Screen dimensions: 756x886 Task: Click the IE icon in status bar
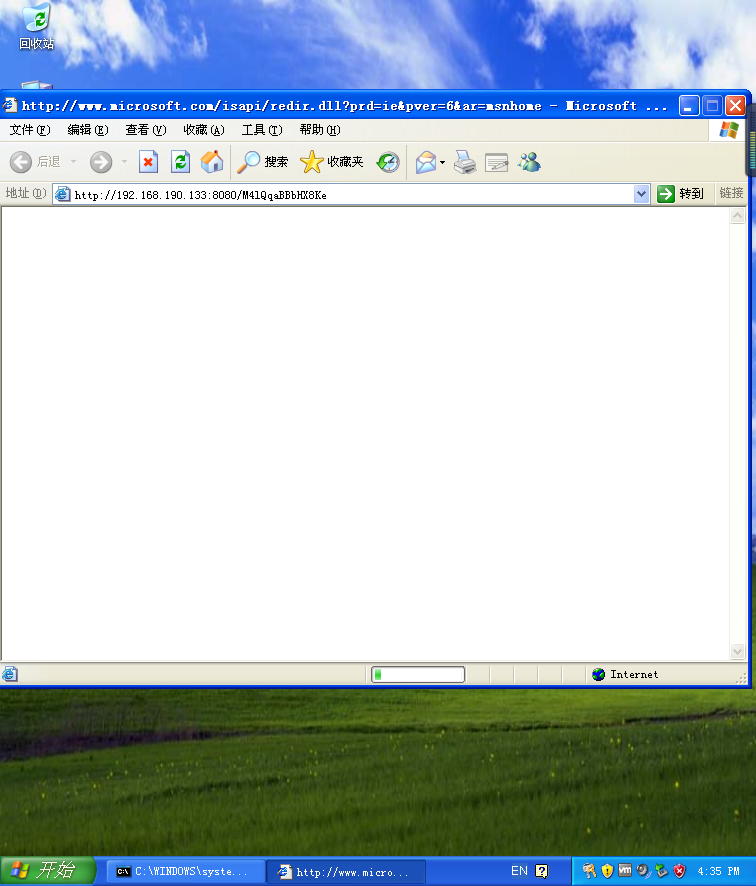[10, 674]
